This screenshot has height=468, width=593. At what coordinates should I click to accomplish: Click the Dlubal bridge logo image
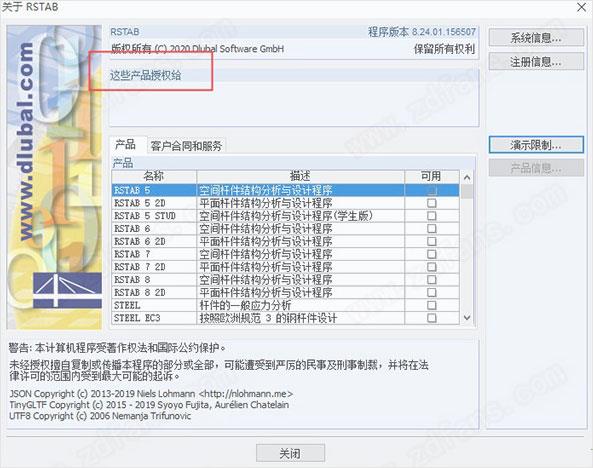[67, 289]
